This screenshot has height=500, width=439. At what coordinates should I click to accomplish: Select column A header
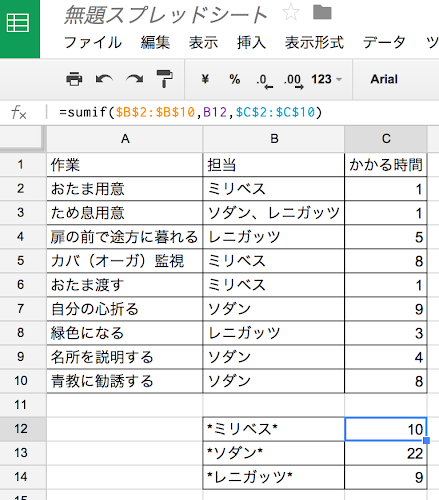[x=125, y=139]
